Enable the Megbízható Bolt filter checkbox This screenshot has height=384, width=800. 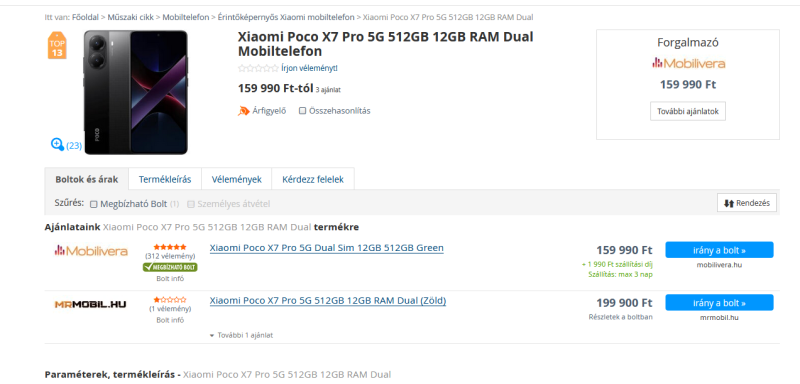(93, 204)
